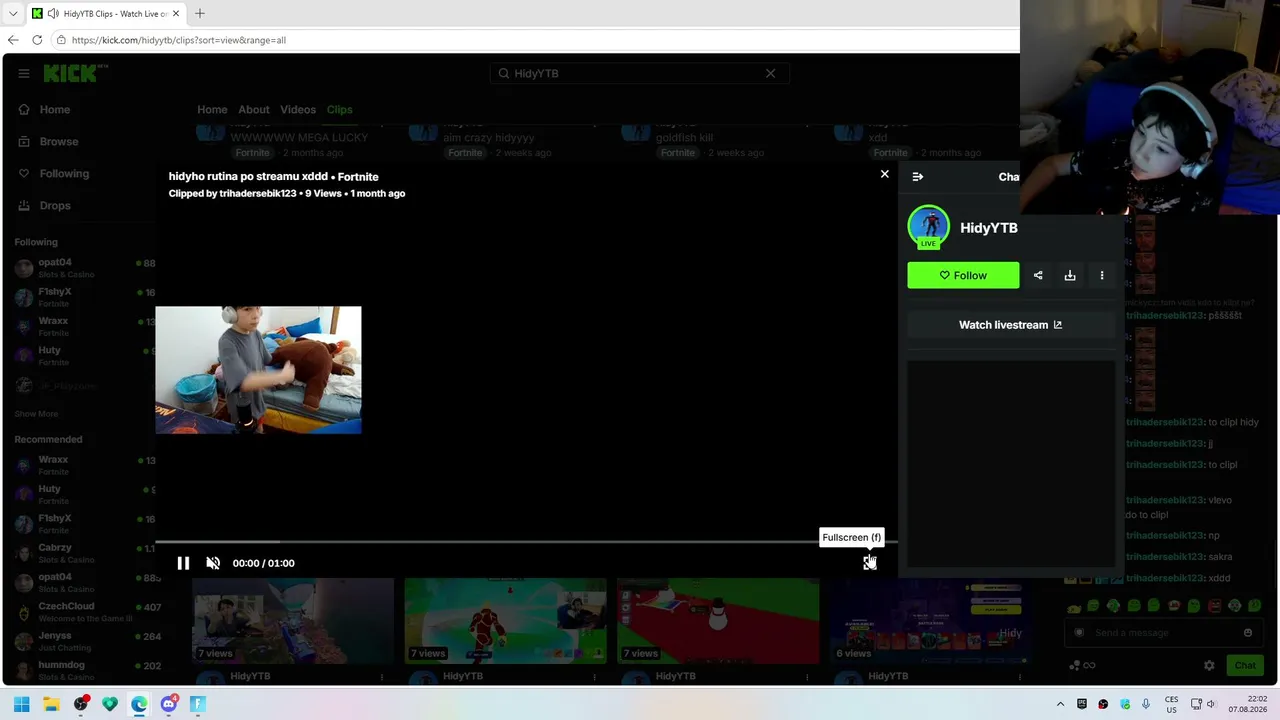Image resolution: width=1280 pixels, height=720 pixels.
Task: Open the browser tab list dropdown
Action: coord(13,13)
